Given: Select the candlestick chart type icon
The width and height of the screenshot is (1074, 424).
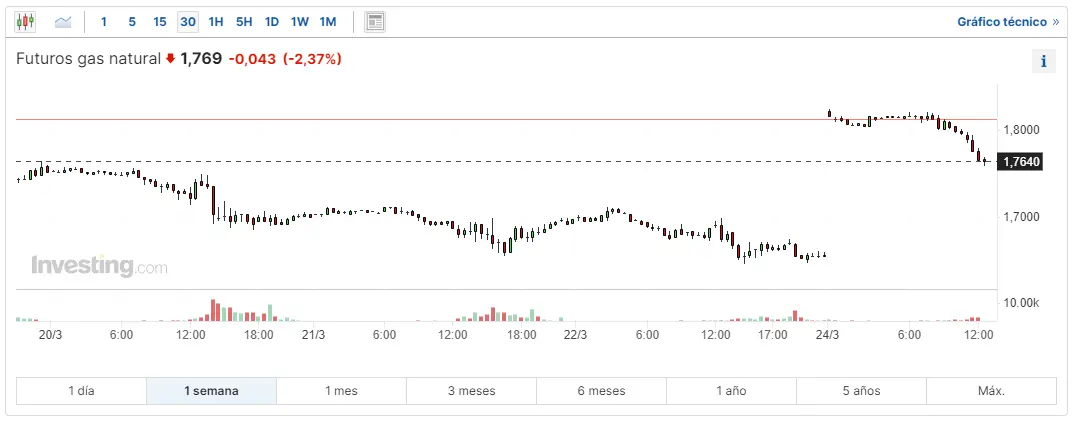Looking at the screenshot, I should pyautogui.click(x=25, y=21).
